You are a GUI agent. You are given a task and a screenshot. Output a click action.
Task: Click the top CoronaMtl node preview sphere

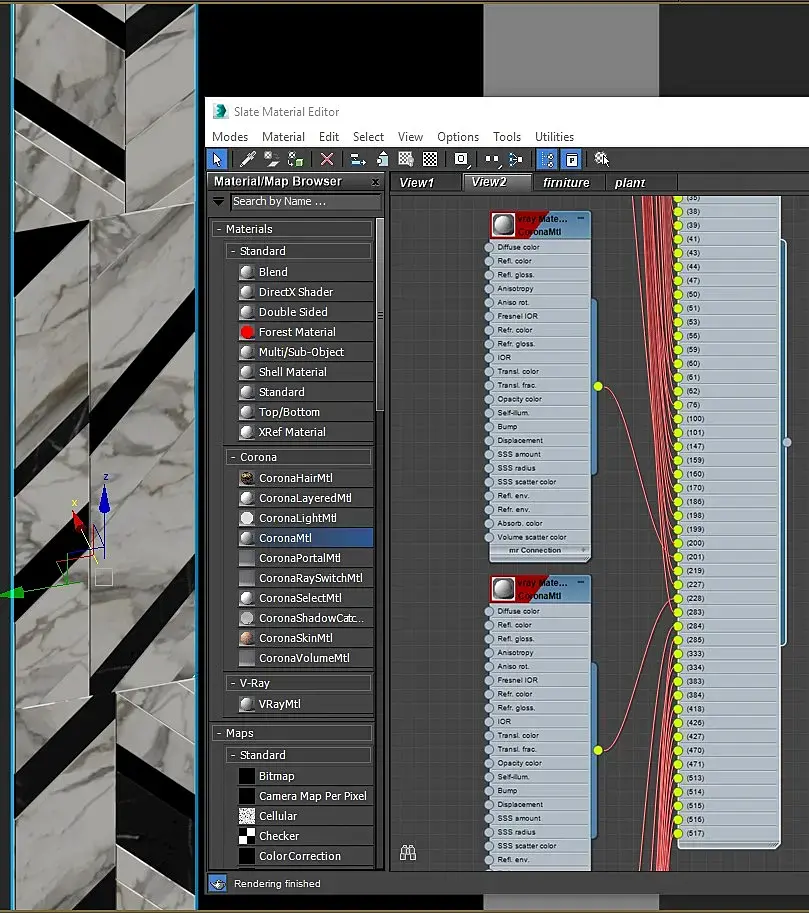504,224
